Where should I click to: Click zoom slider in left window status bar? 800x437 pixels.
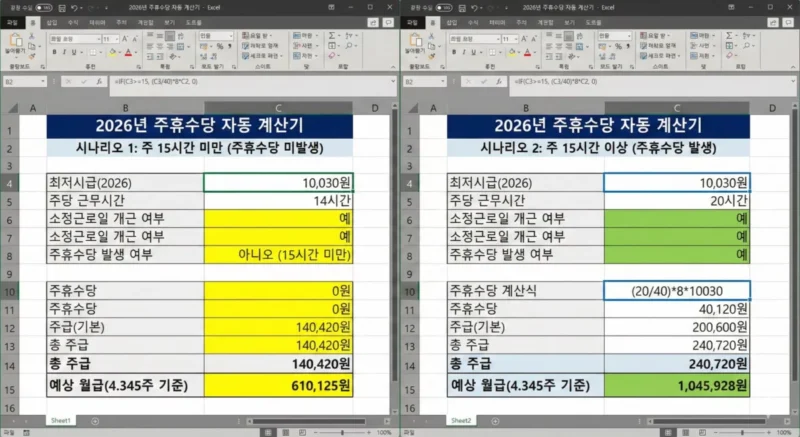342,432
